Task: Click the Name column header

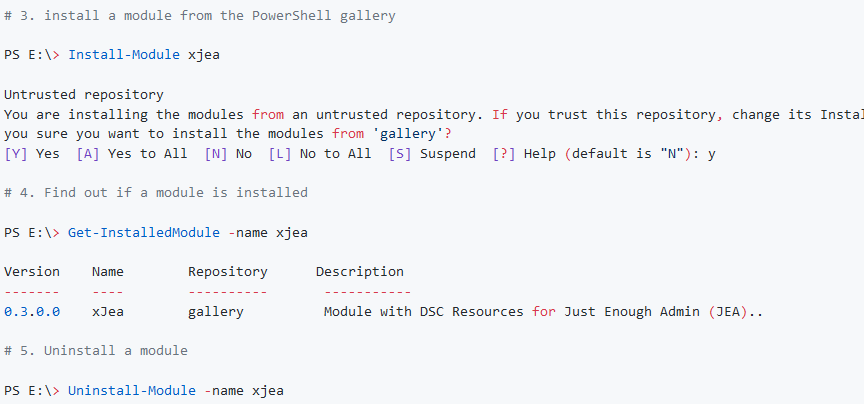Action: [x=108, y=272]
